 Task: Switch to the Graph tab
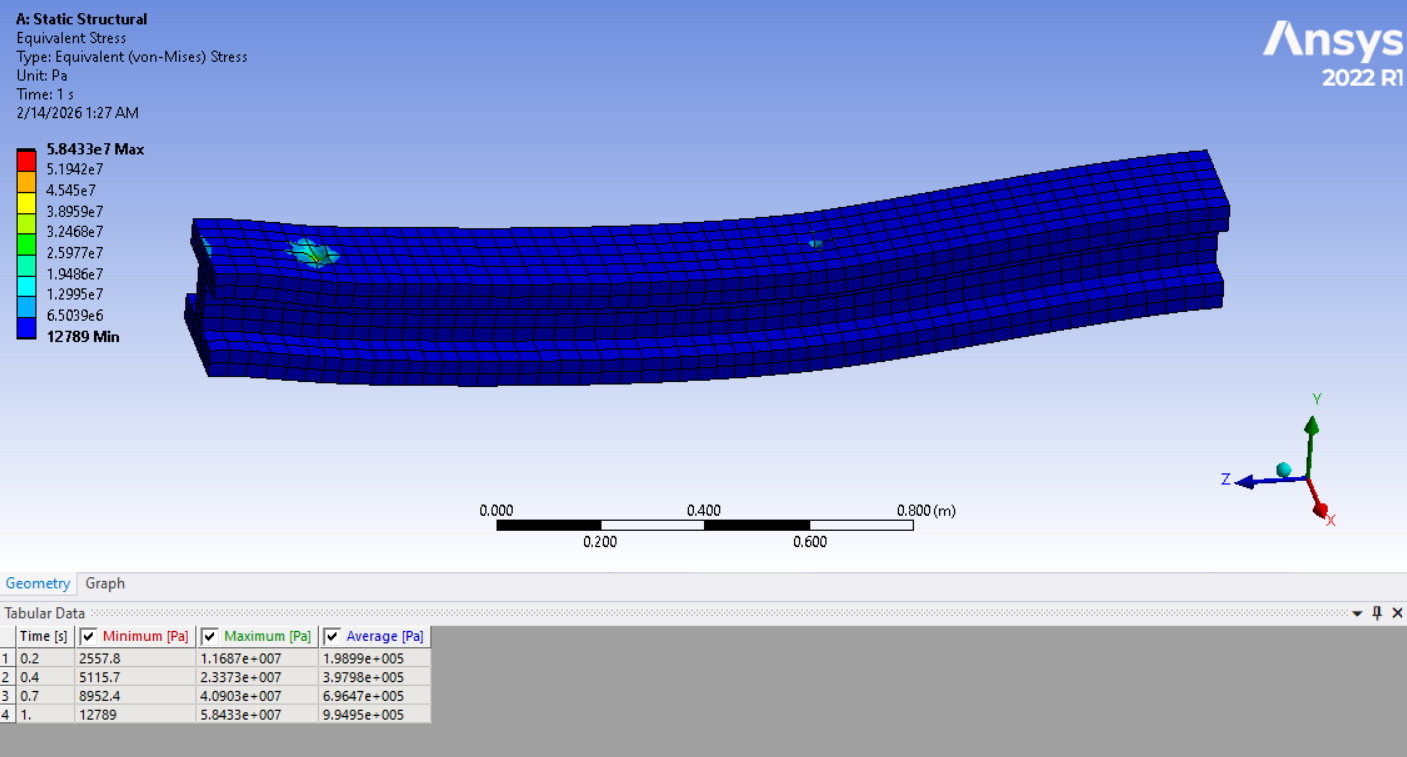coord(105,583)
